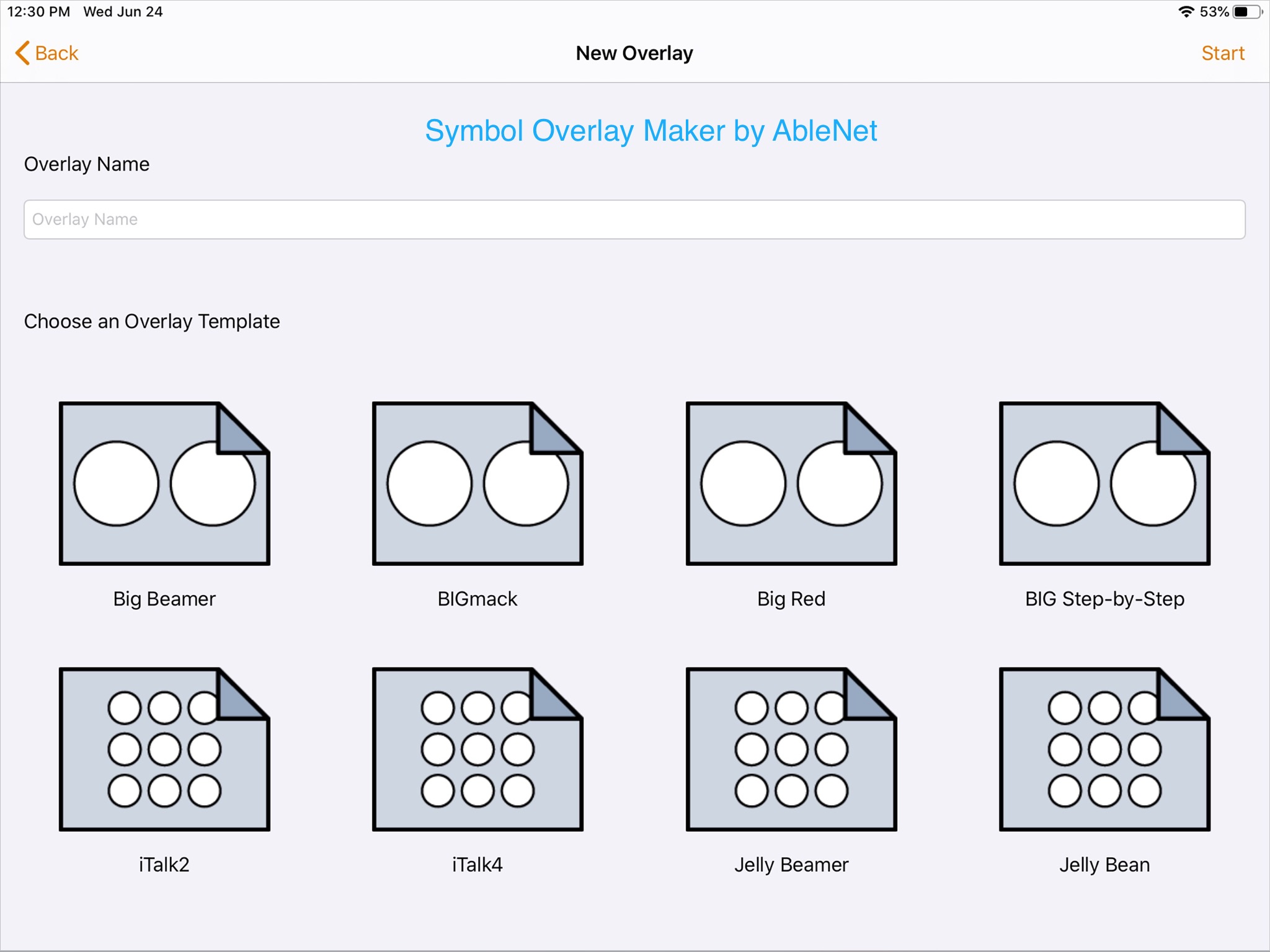The width and height of the screenshot is (1270, 952).
Task: Select BIG Step-by-Step template icon
Action: pyautogui.click(x=1104, y=483)
